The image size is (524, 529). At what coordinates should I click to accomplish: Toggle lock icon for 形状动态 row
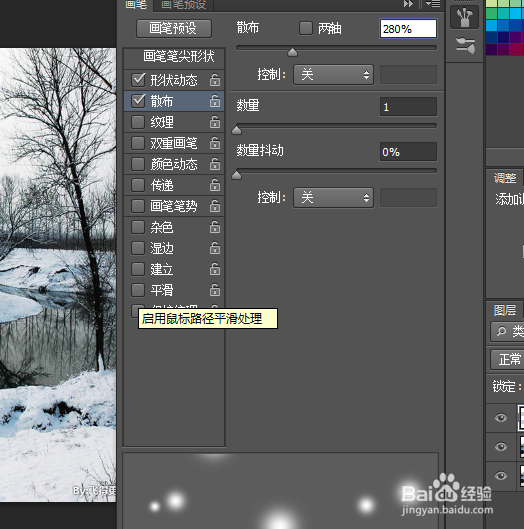click(x=215, y=80)
